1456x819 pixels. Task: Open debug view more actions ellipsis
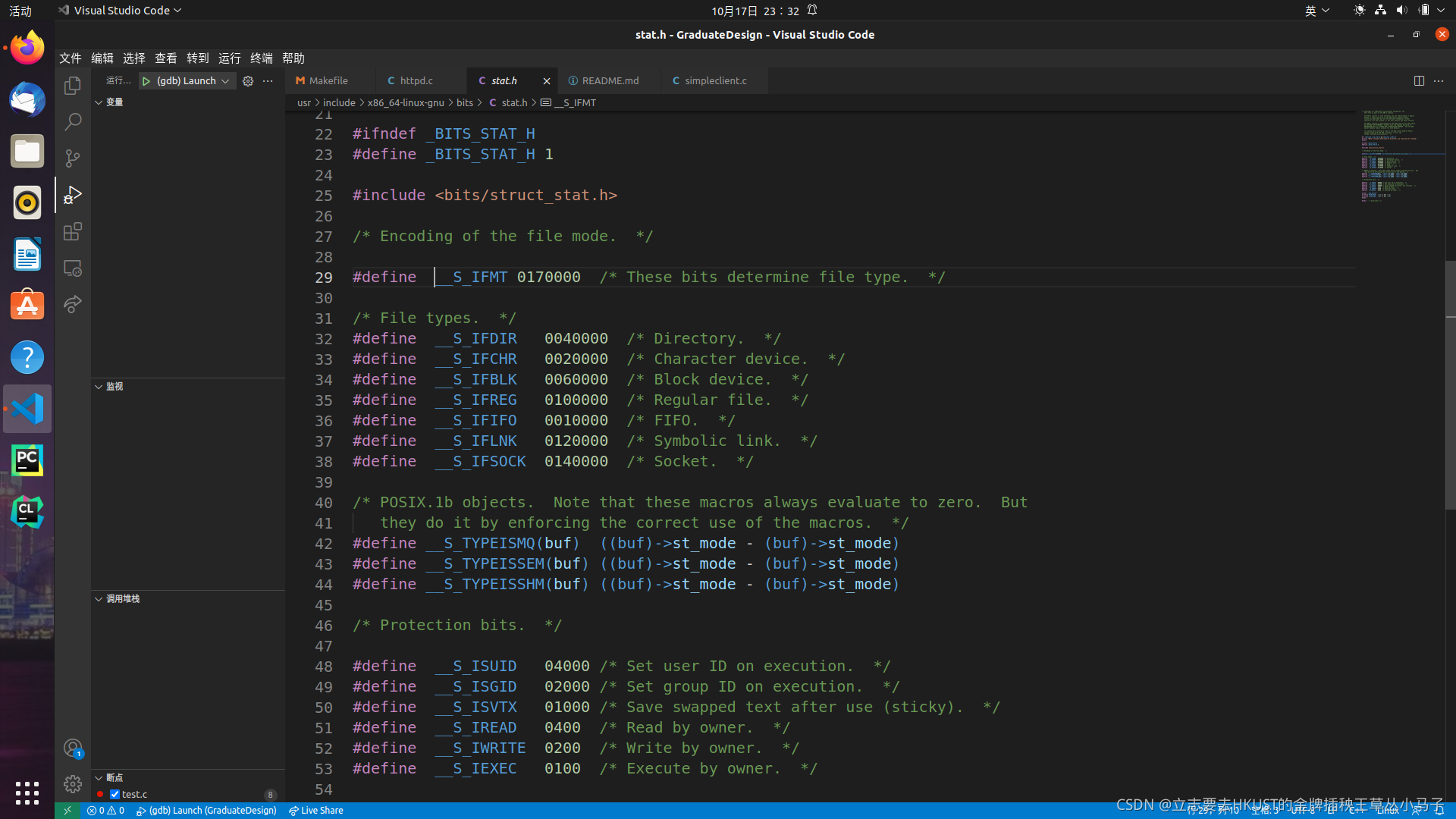(x=268, y=81)
